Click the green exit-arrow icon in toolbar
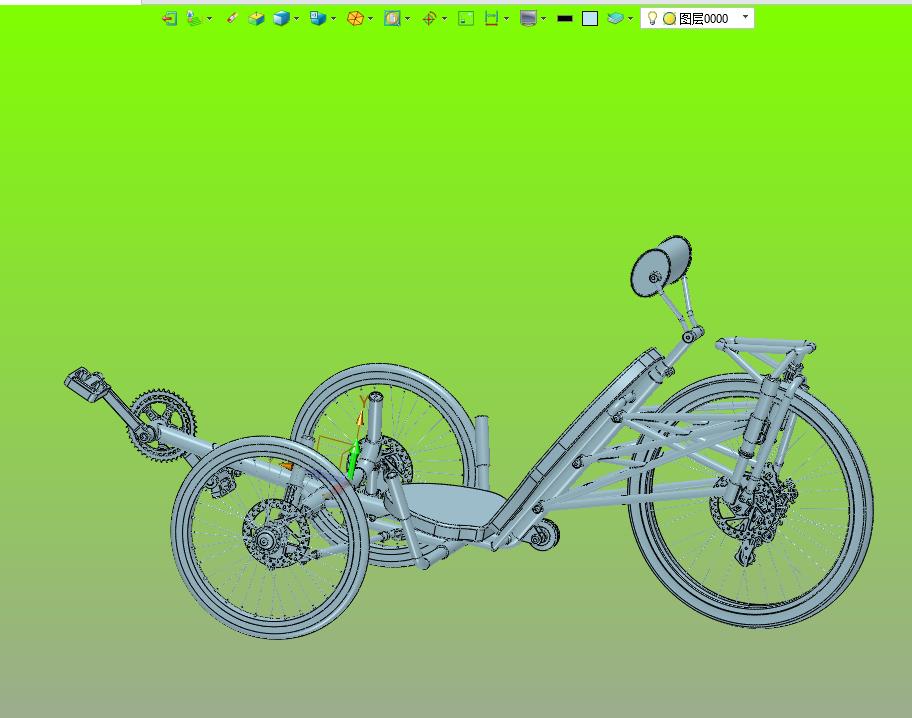 coord(169,18)
